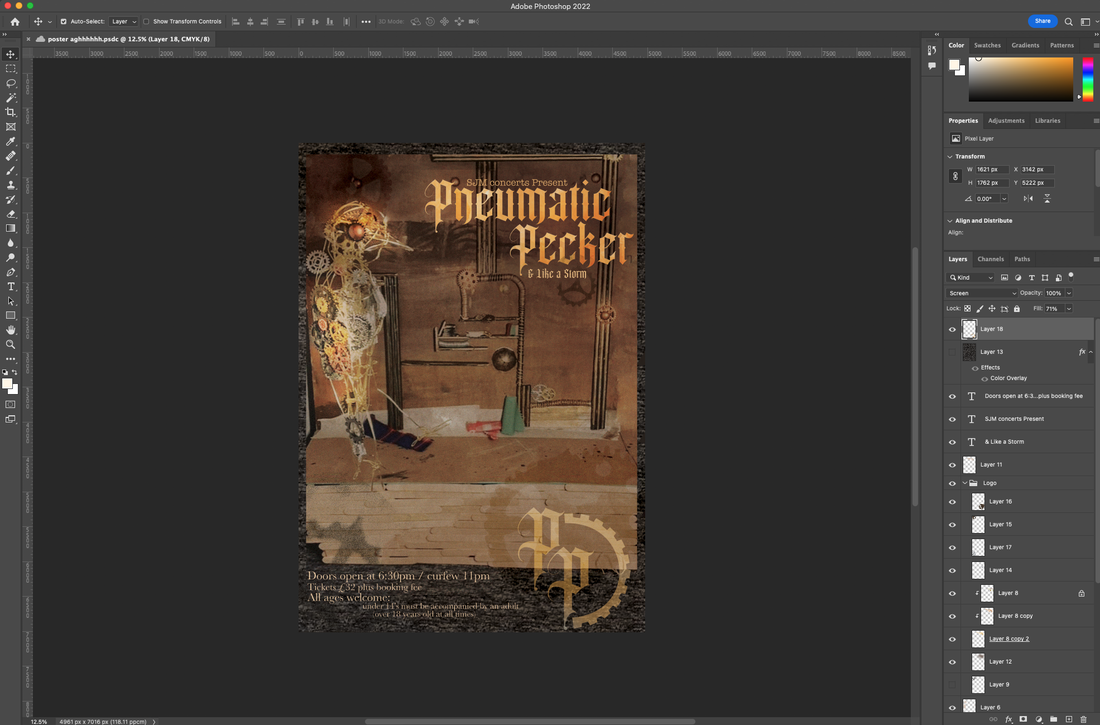This screenshot has height=725, width=1100.
Task: Toggle visibility of Color Overlay effect
Action: coord(984,378)
